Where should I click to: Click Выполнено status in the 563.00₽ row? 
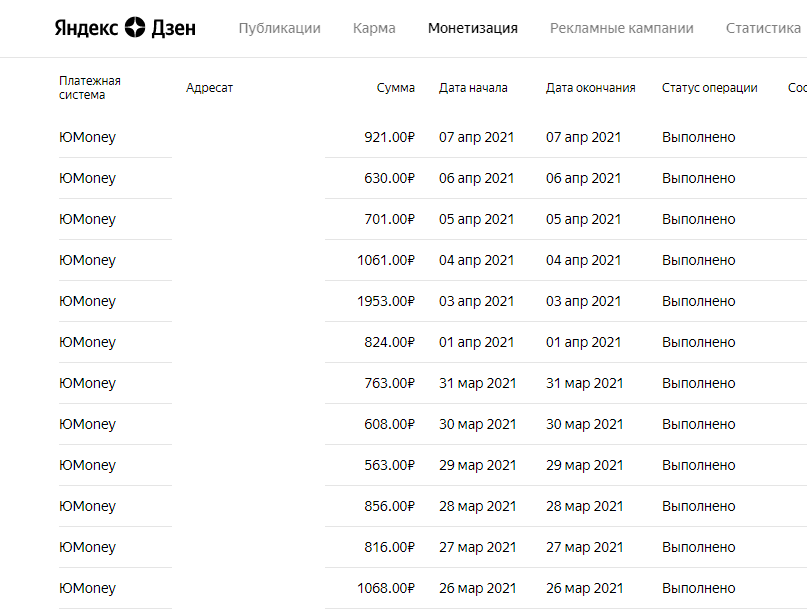point(698,465)
